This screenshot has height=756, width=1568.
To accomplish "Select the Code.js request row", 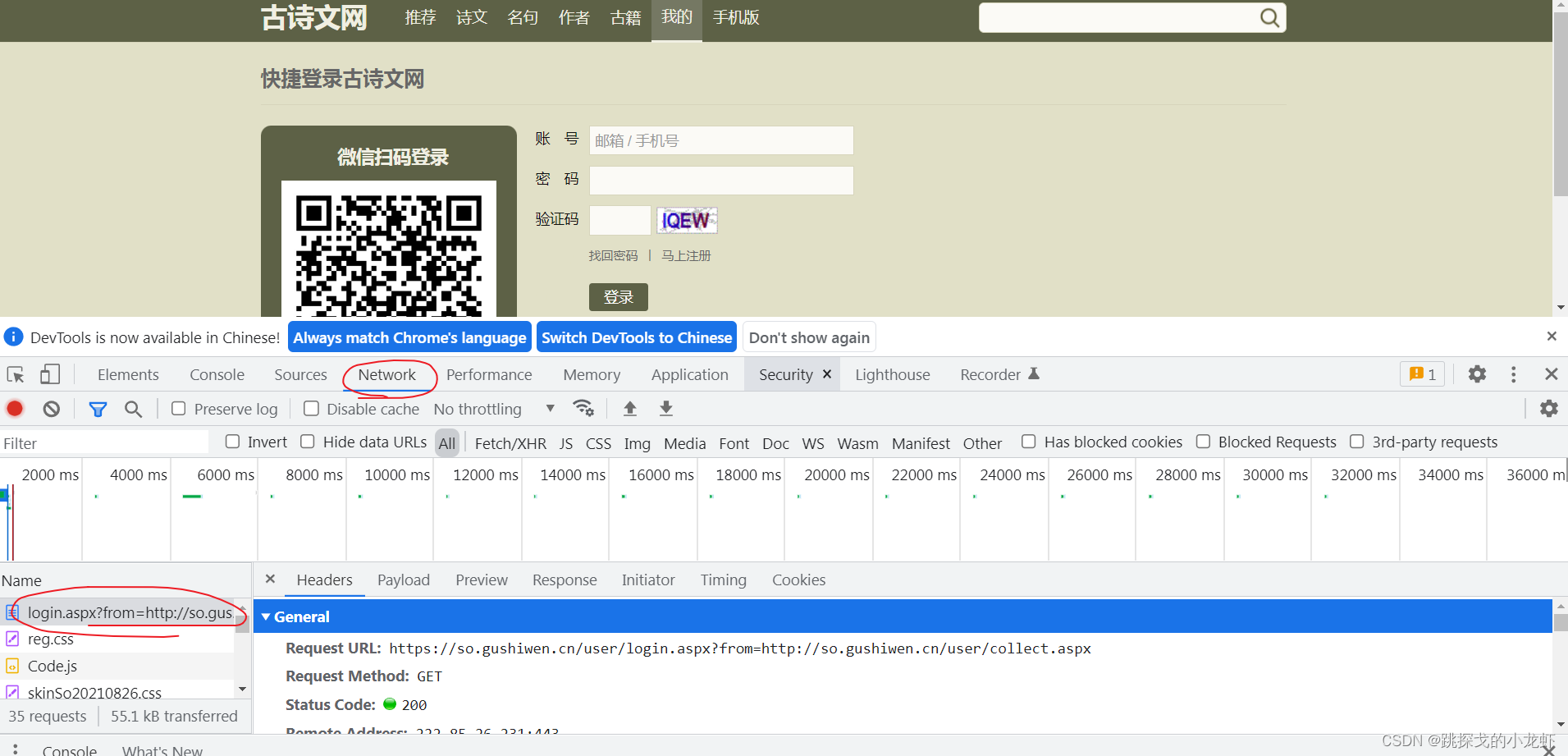I will pyautogui.click(x=117, y=666).
